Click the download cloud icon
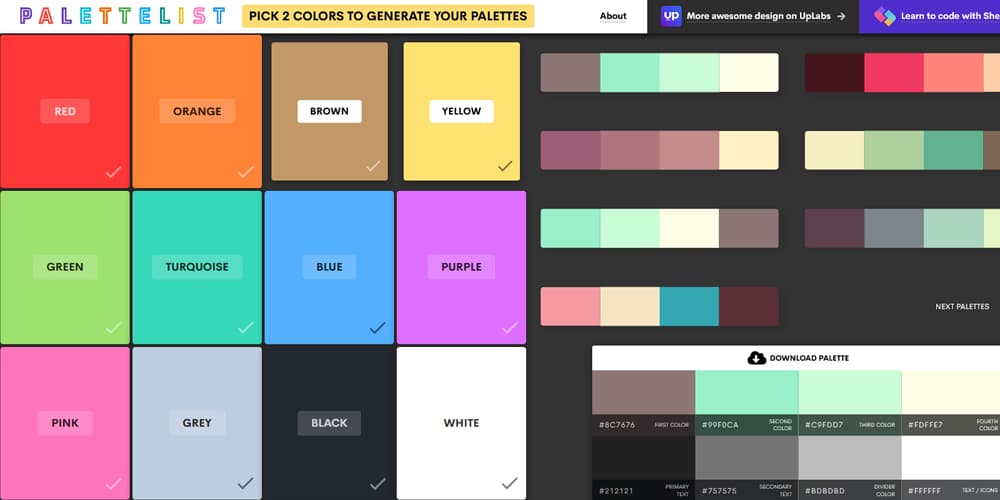Image resolution: width=1000 pixels, height=500 pixels. point(756,358)
